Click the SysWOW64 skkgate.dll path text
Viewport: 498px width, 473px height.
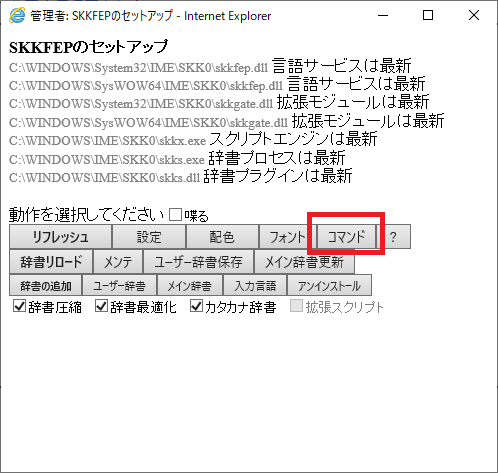[x=148, y=123]
